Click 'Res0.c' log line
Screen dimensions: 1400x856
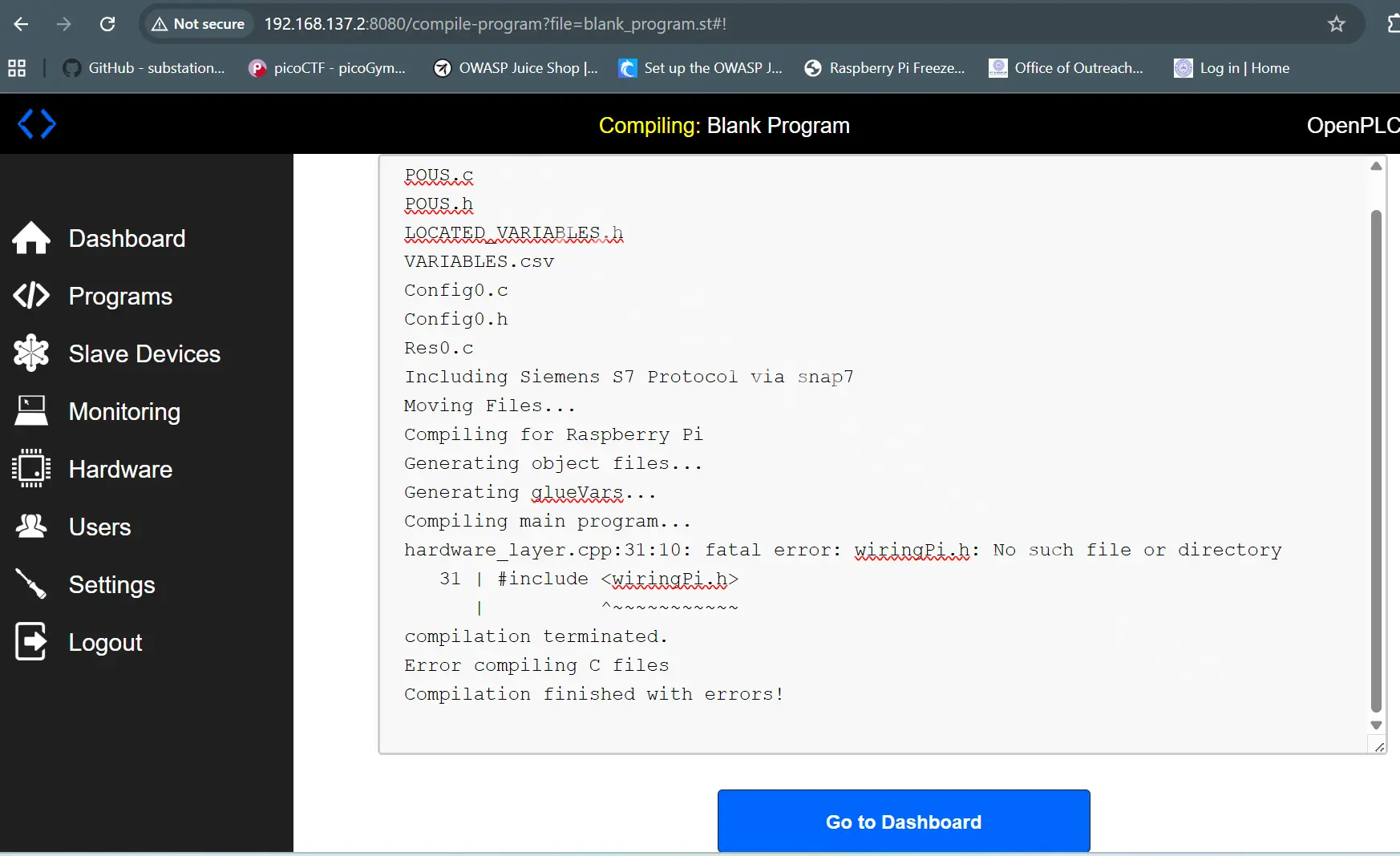439,348
